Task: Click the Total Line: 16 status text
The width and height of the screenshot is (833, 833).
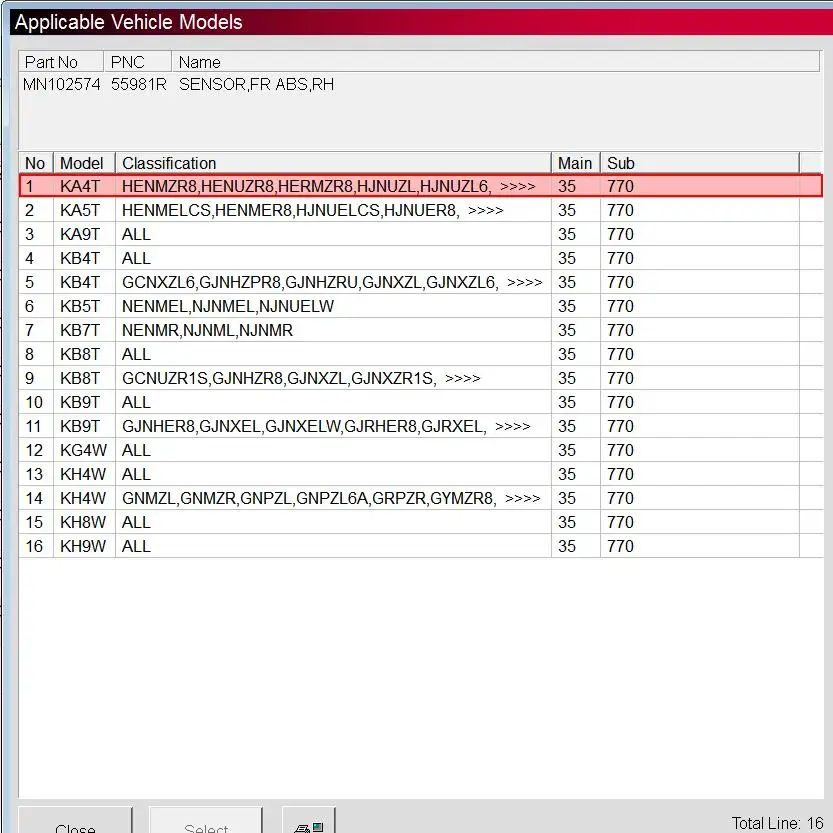Action: point(777,823)
